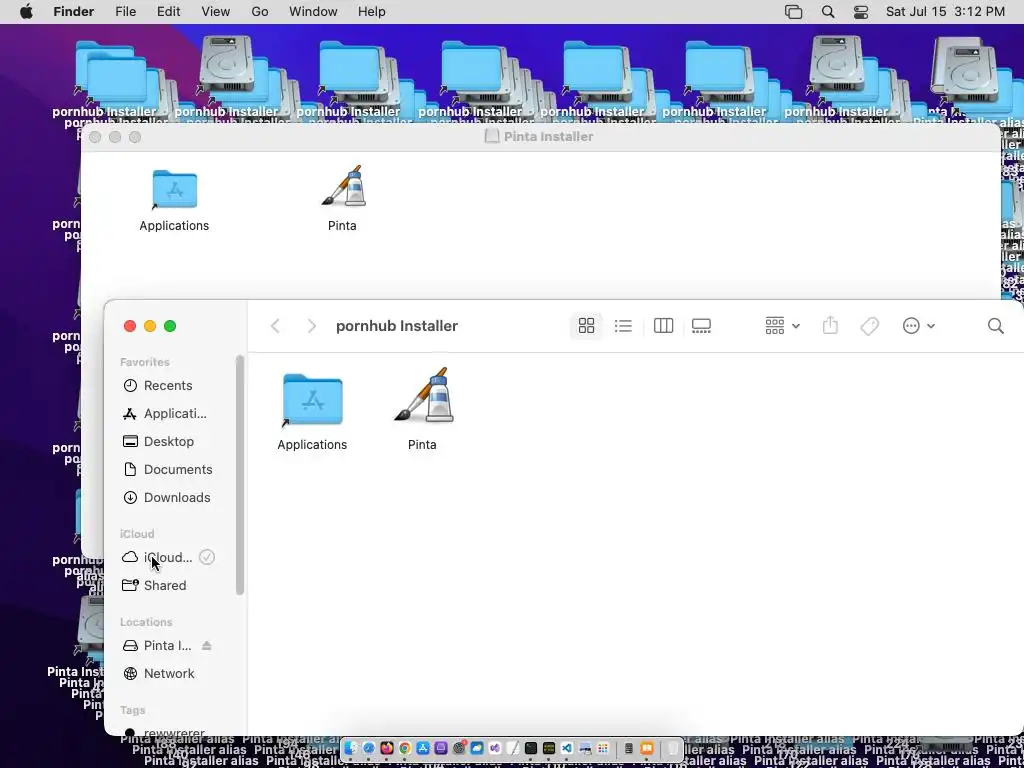Open the Trash in the Dock
The height and width of the screenshot is (768, 1024).
pos(672,748)
